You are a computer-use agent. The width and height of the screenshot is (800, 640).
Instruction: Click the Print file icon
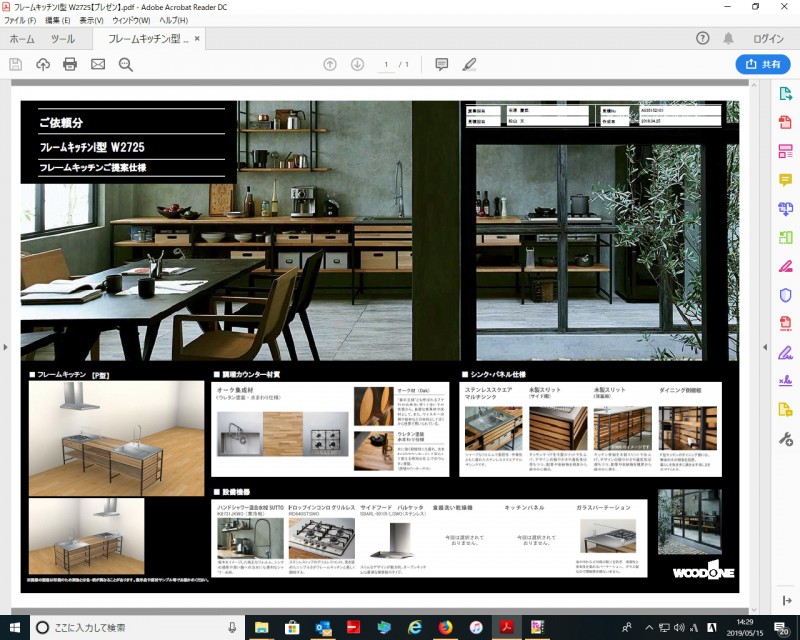pos(70,64)
